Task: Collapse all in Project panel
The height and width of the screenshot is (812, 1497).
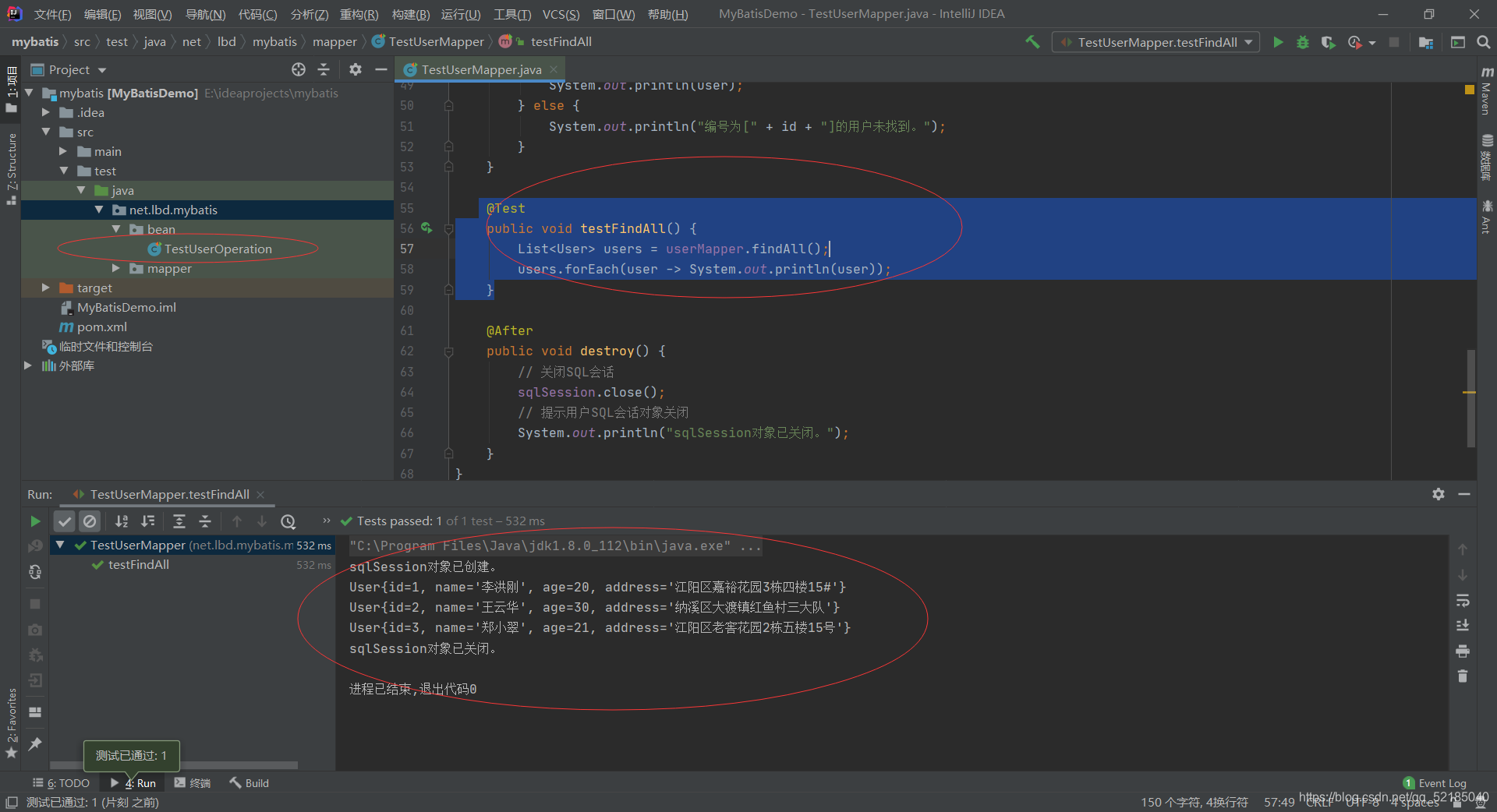Action: tap(324, 69)
